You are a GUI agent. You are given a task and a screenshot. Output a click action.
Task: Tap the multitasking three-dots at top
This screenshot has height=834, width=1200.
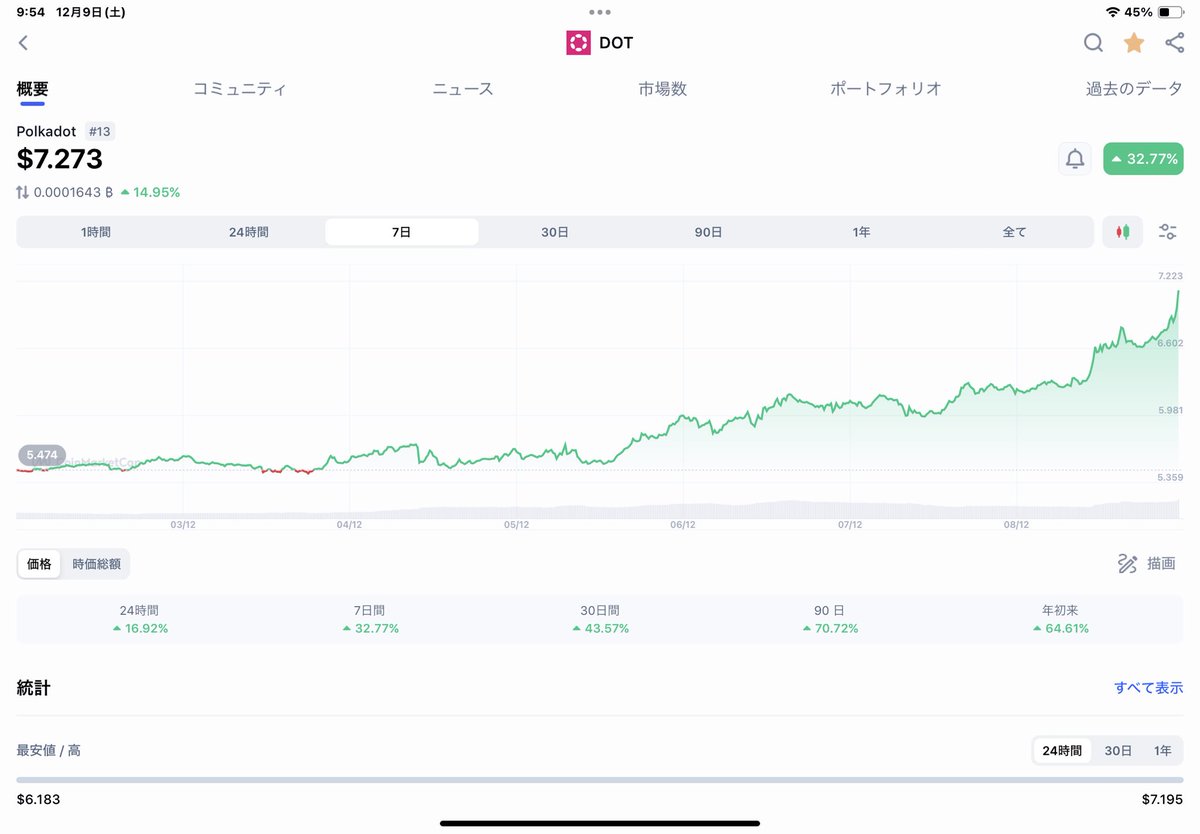[x=600, y=12]
